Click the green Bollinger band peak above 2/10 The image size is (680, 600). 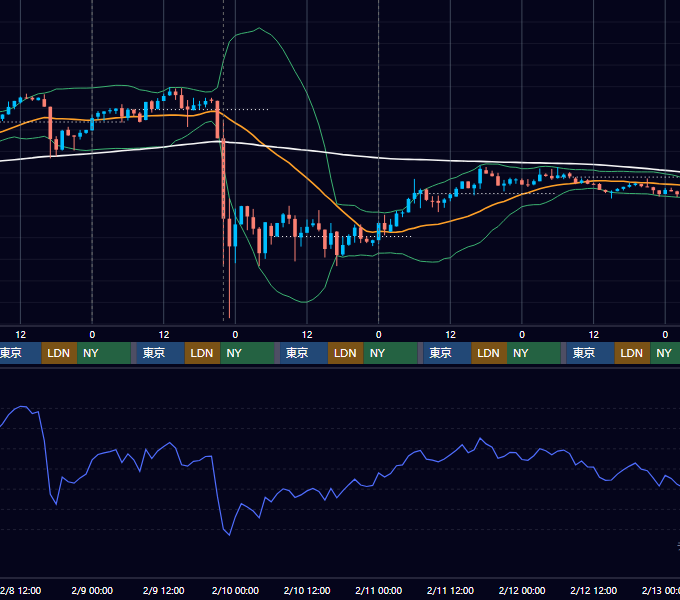[x=259, y=29]
